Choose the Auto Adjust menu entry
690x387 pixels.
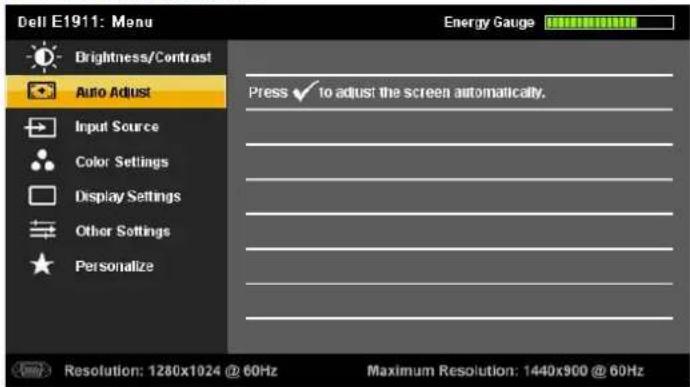(x=116, y=92)
